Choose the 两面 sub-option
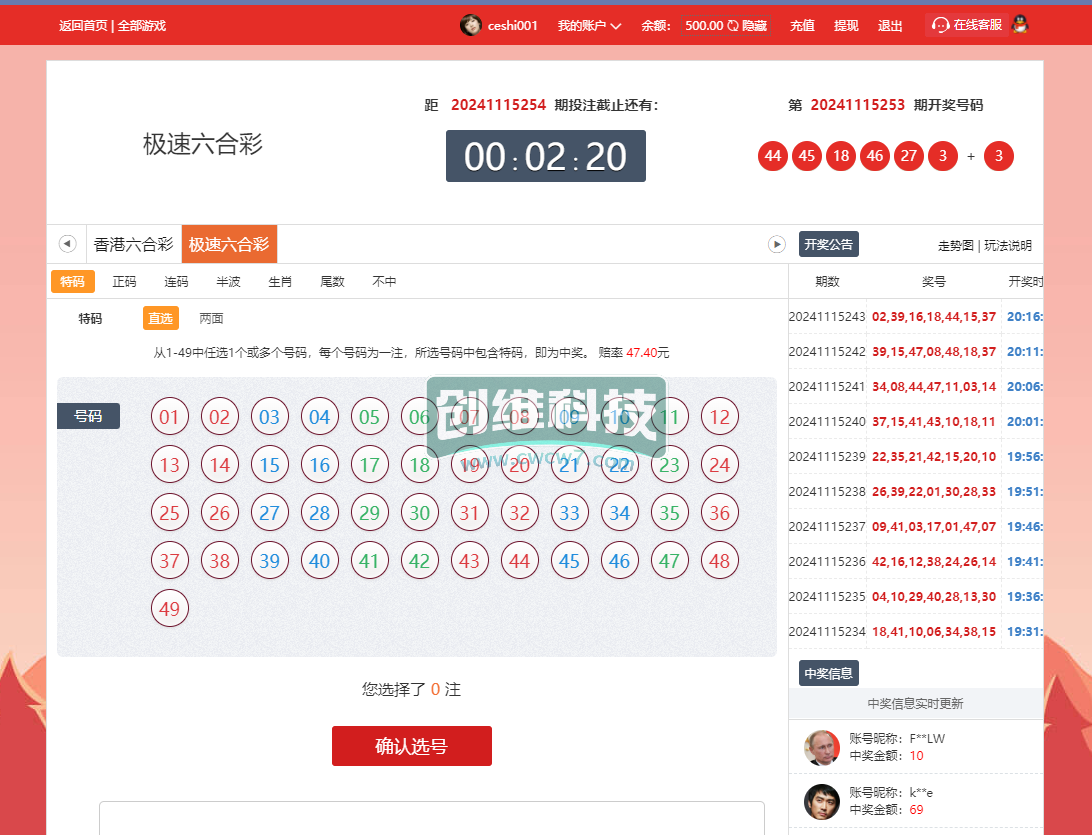 pos(212,318)
